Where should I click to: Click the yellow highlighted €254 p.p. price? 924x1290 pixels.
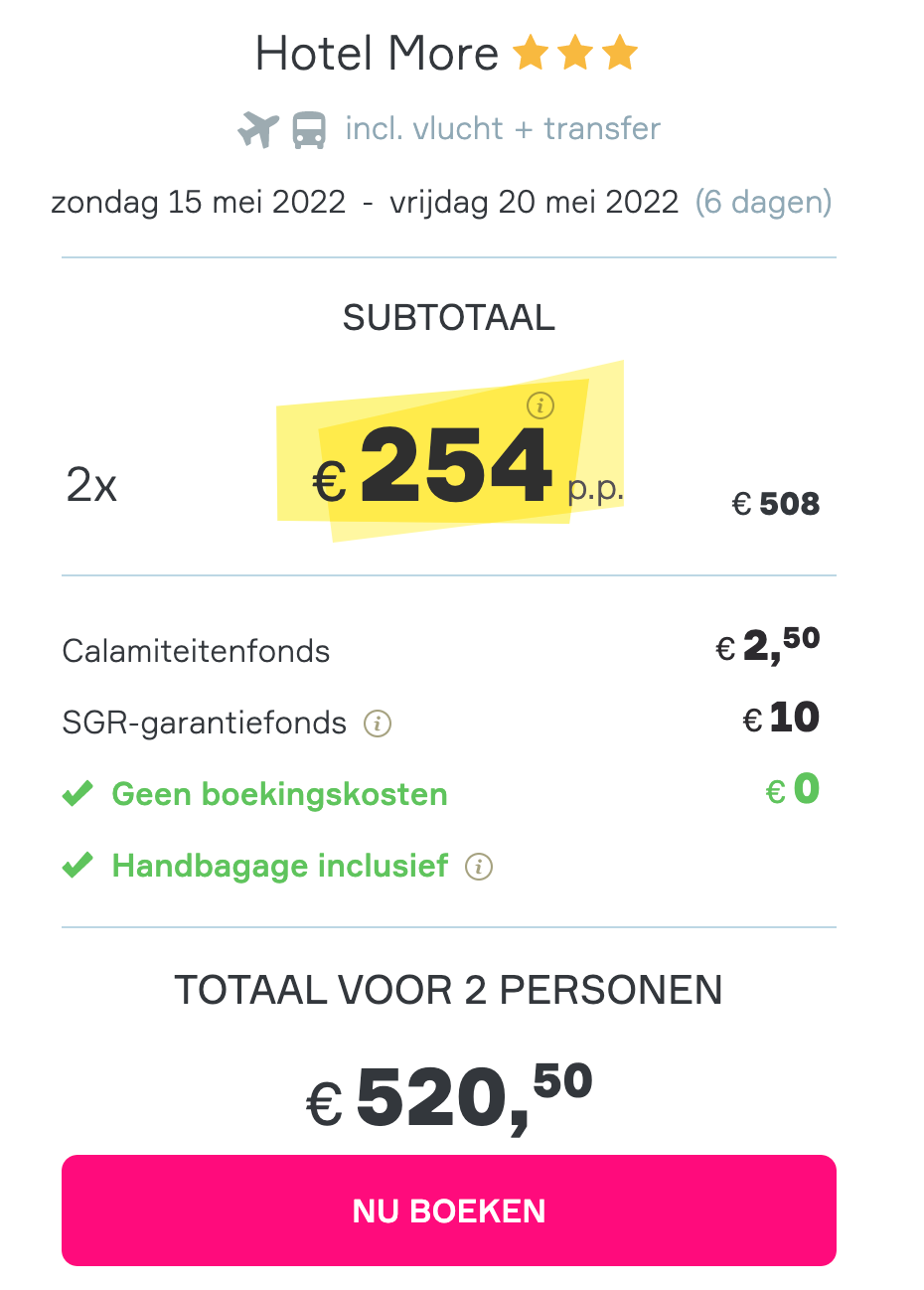click(468, 467)
